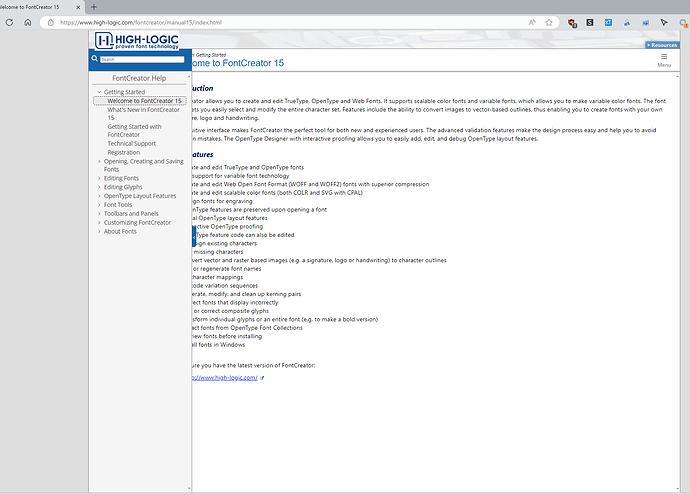Open the hamburger Menu icon
The height and width of the screenshot is (494, 690).
tap(664, 59)
